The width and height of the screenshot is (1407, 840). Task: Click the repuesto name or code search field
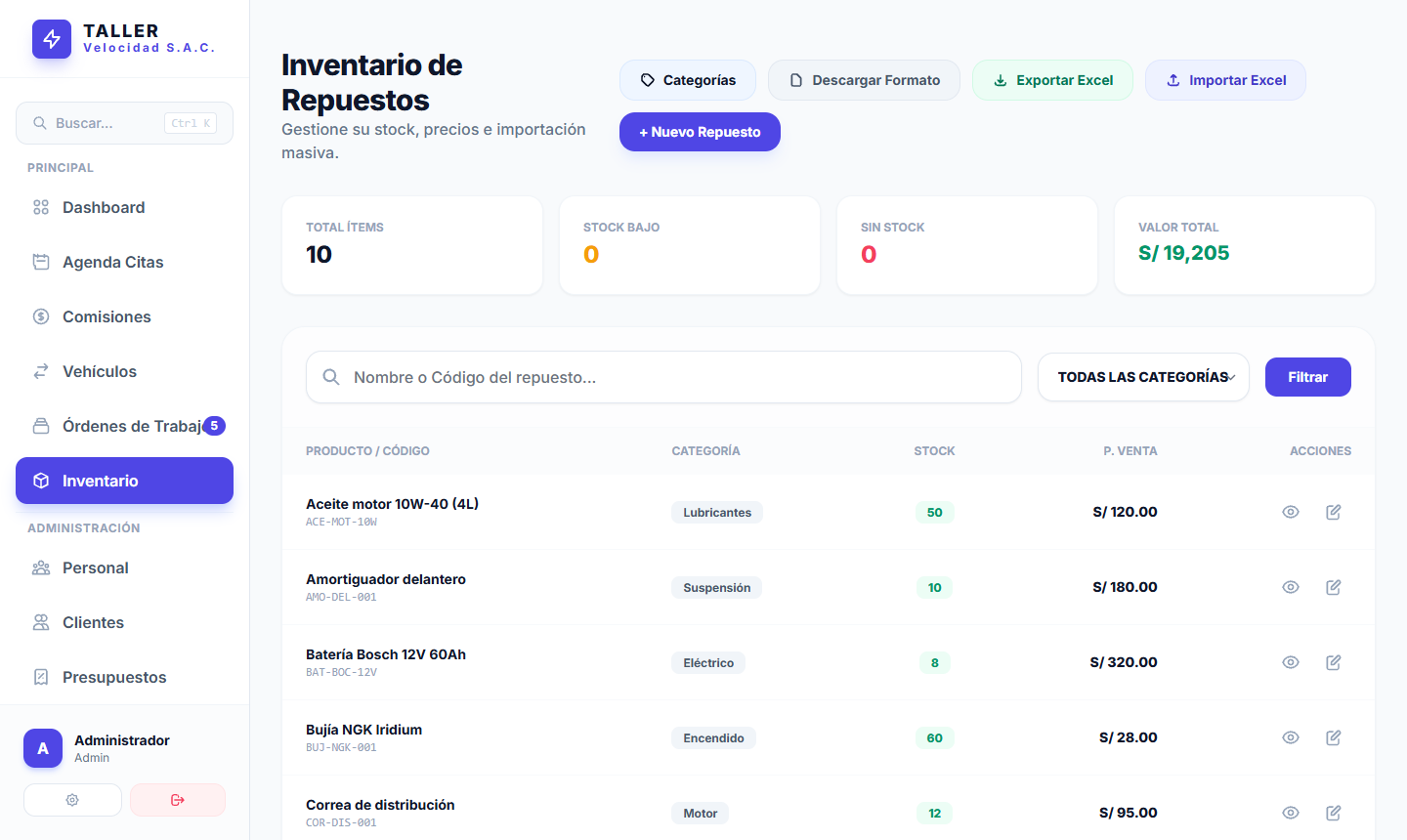click(x=663, y=377)
